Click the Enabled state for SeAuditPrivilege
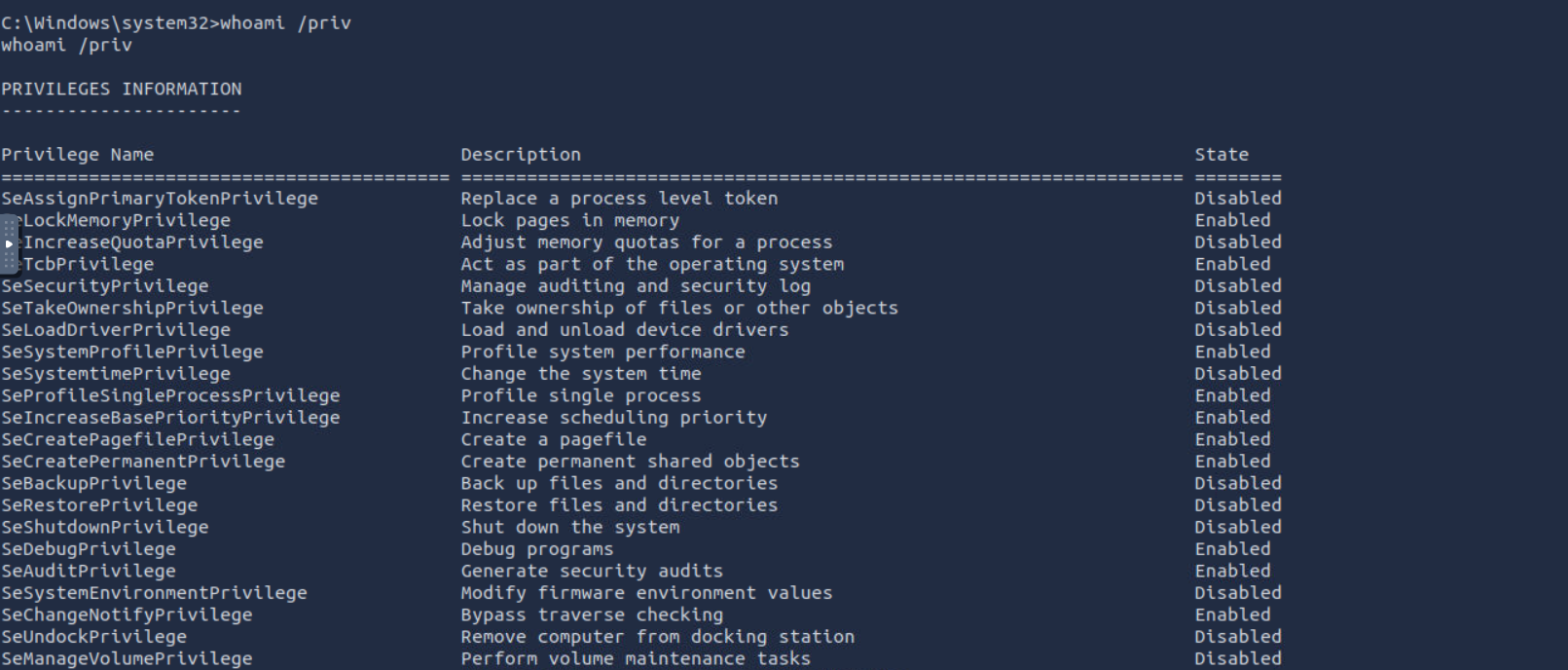This screenshot has width=1568, height=670. click(x=1232, y=572)
